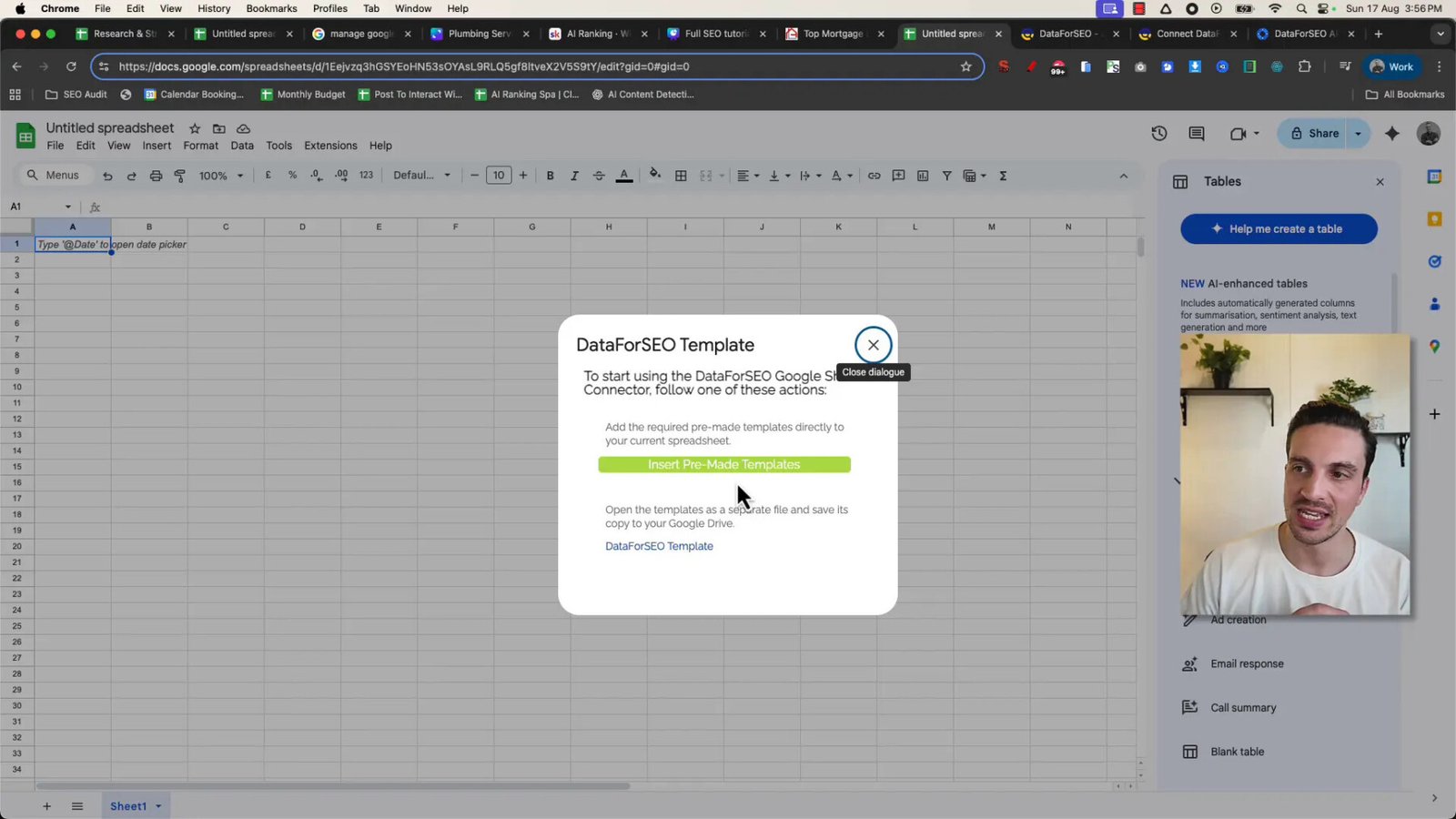The width and height of the screenshot is (1456, 819).
Task: Open the text colour picker
Action: coord(624,176)
